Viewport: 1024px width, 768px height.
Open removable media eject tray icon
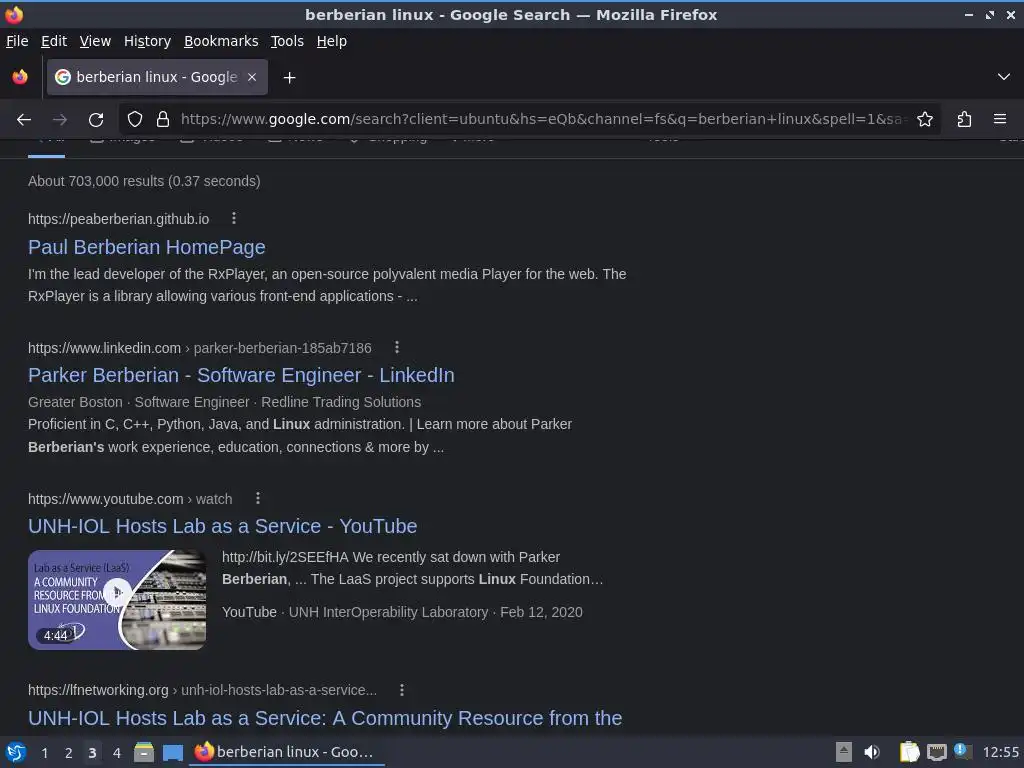[844, 752]
